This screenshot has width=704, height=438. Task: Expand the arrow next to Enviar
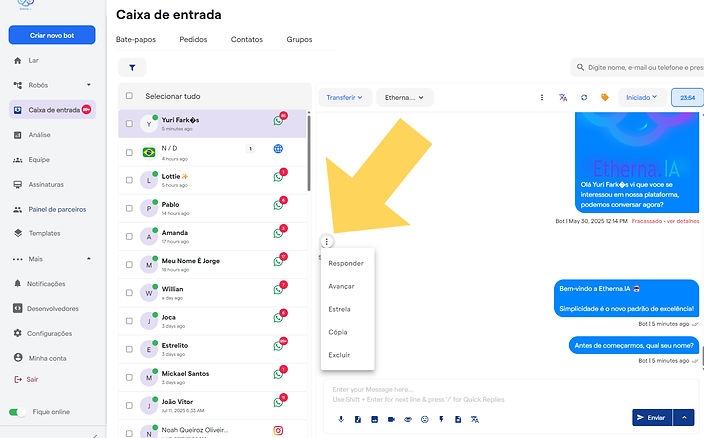(x=685, y=417)
